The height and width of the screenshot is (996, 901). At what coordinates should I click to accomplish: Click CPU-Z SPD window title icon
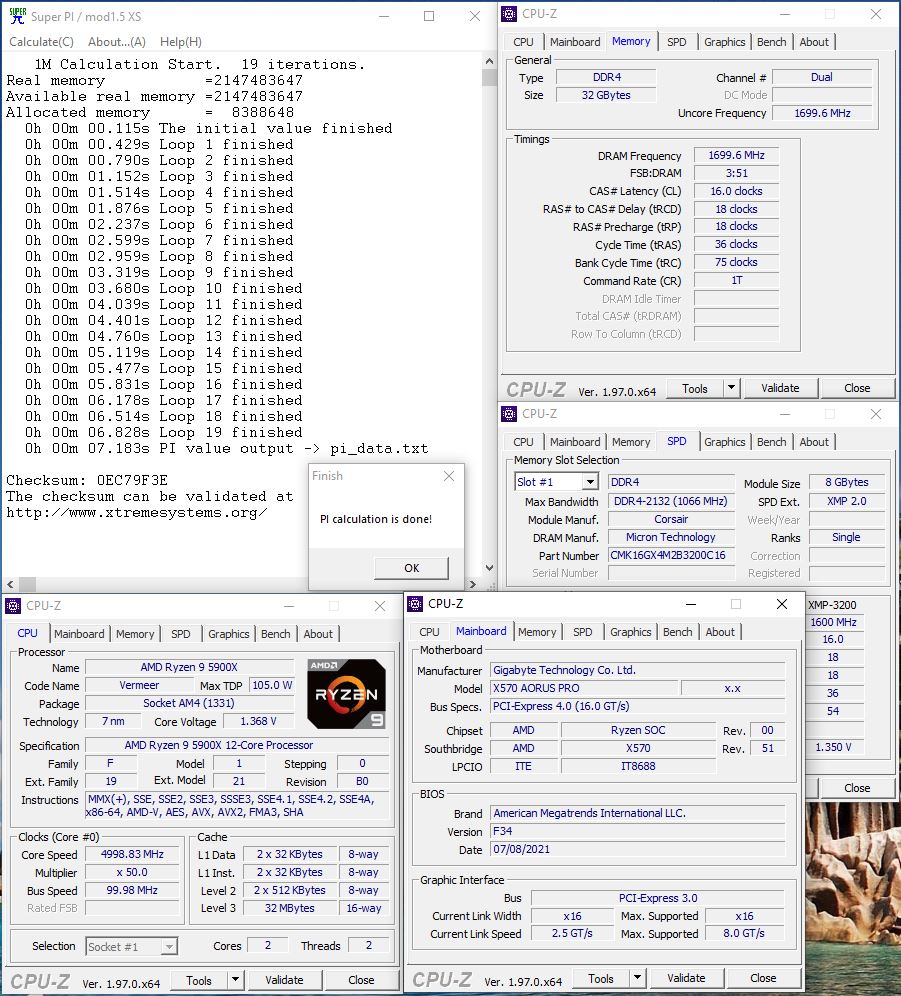(x=509, y=414)
